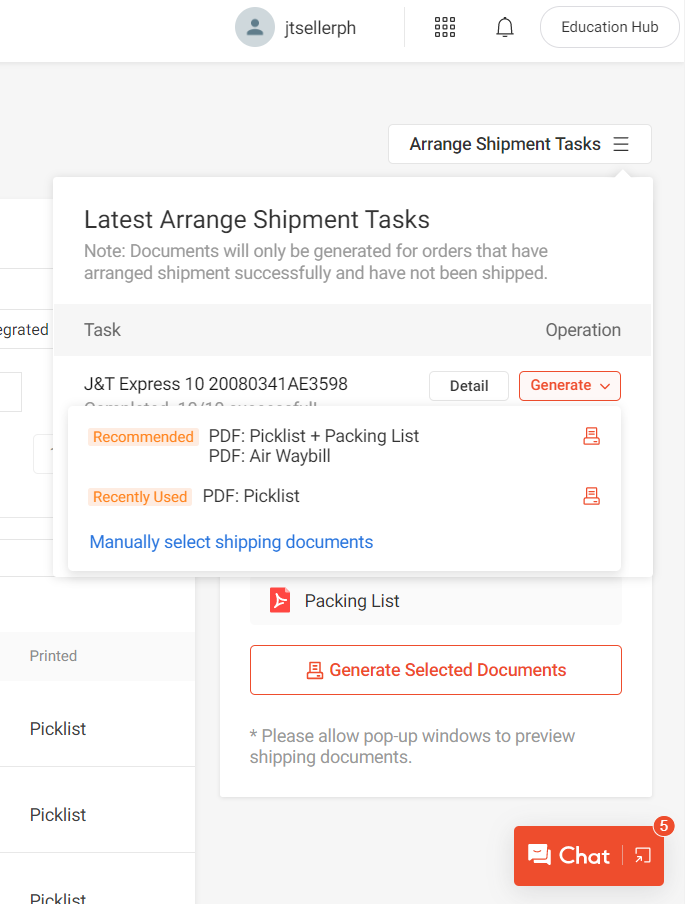Viewport: 685px width, 904px height.
Task: Print the Recently Used Picklist via printer icon
Action: [x=591, y=496]
